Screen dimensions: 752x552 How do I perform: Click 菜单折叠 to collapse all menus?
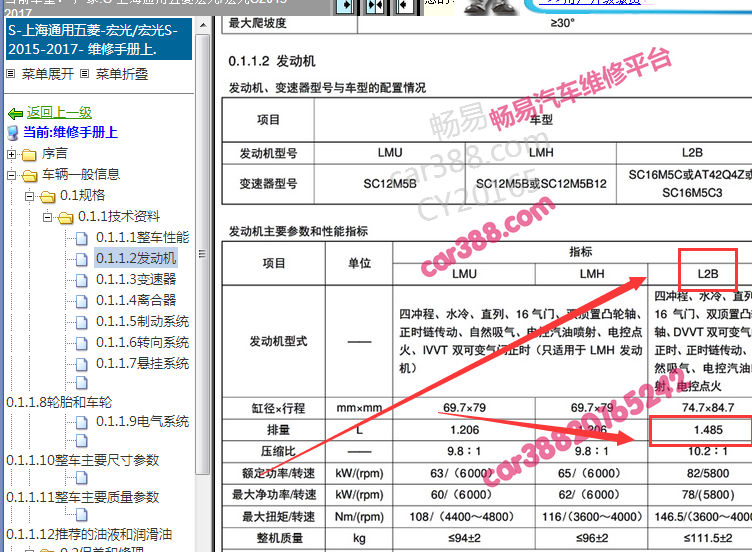point(122,74)
